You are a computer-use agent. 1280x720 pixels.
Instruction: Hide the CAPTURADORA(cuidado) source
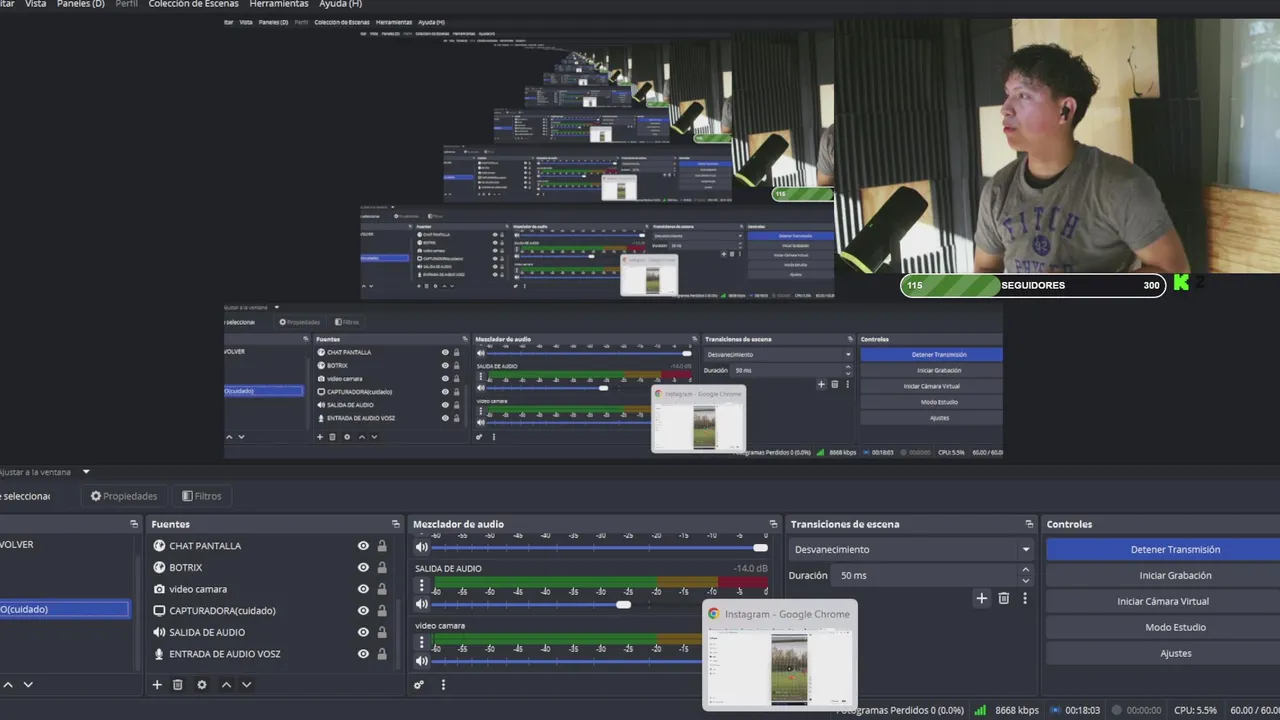[363, 611]
